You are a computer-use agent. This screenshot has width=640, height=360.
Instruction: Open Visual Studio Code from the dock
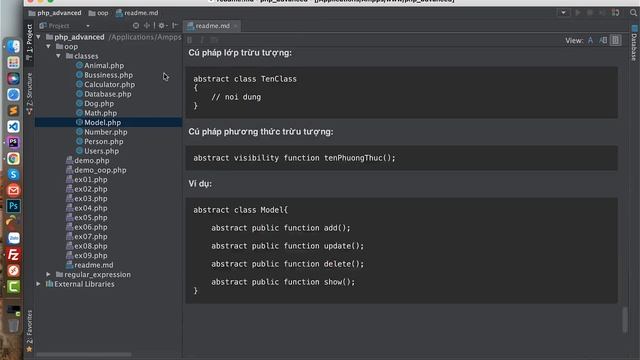click(13, 127)
